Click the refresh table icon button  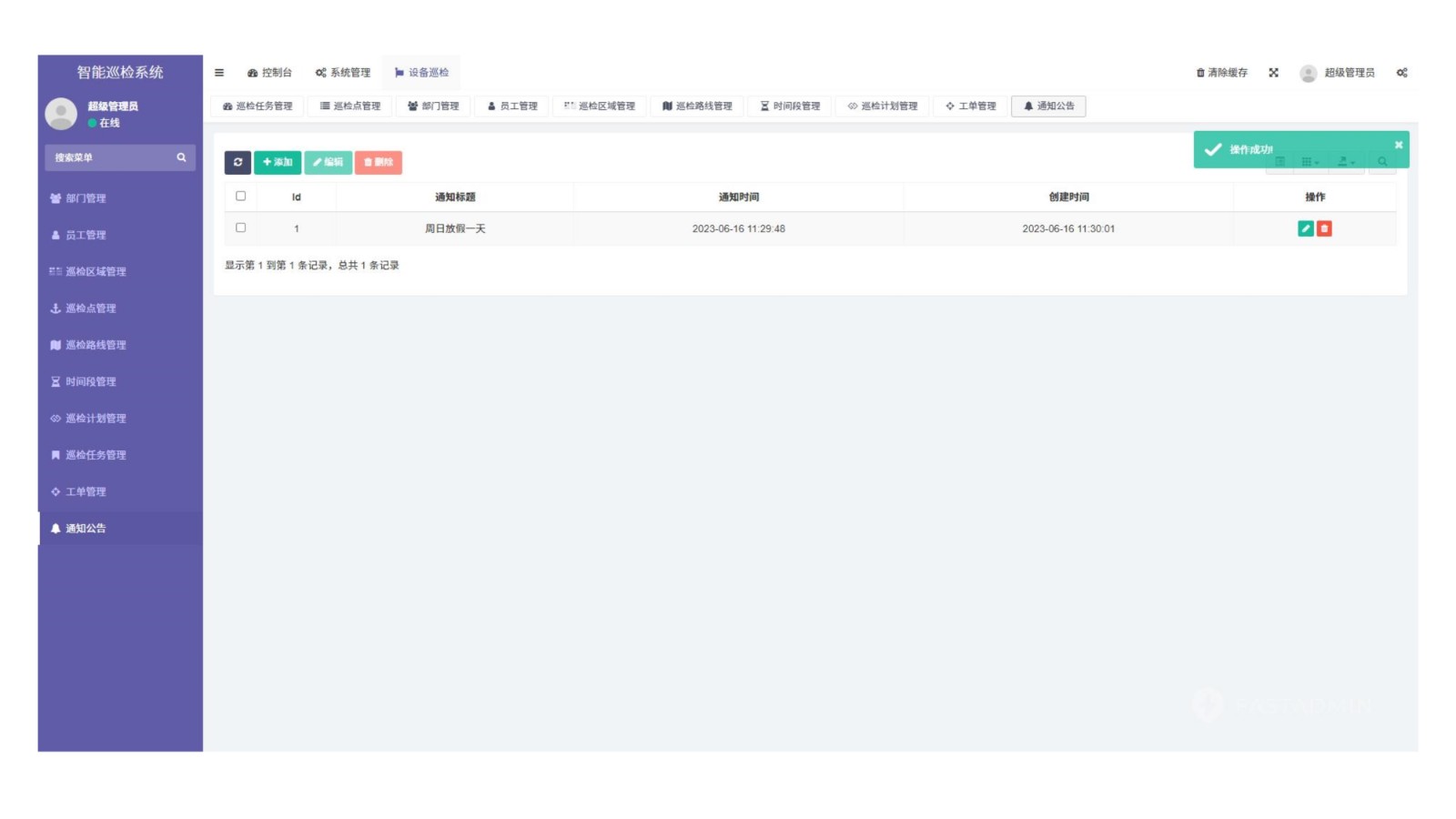[x=238, y=162]
